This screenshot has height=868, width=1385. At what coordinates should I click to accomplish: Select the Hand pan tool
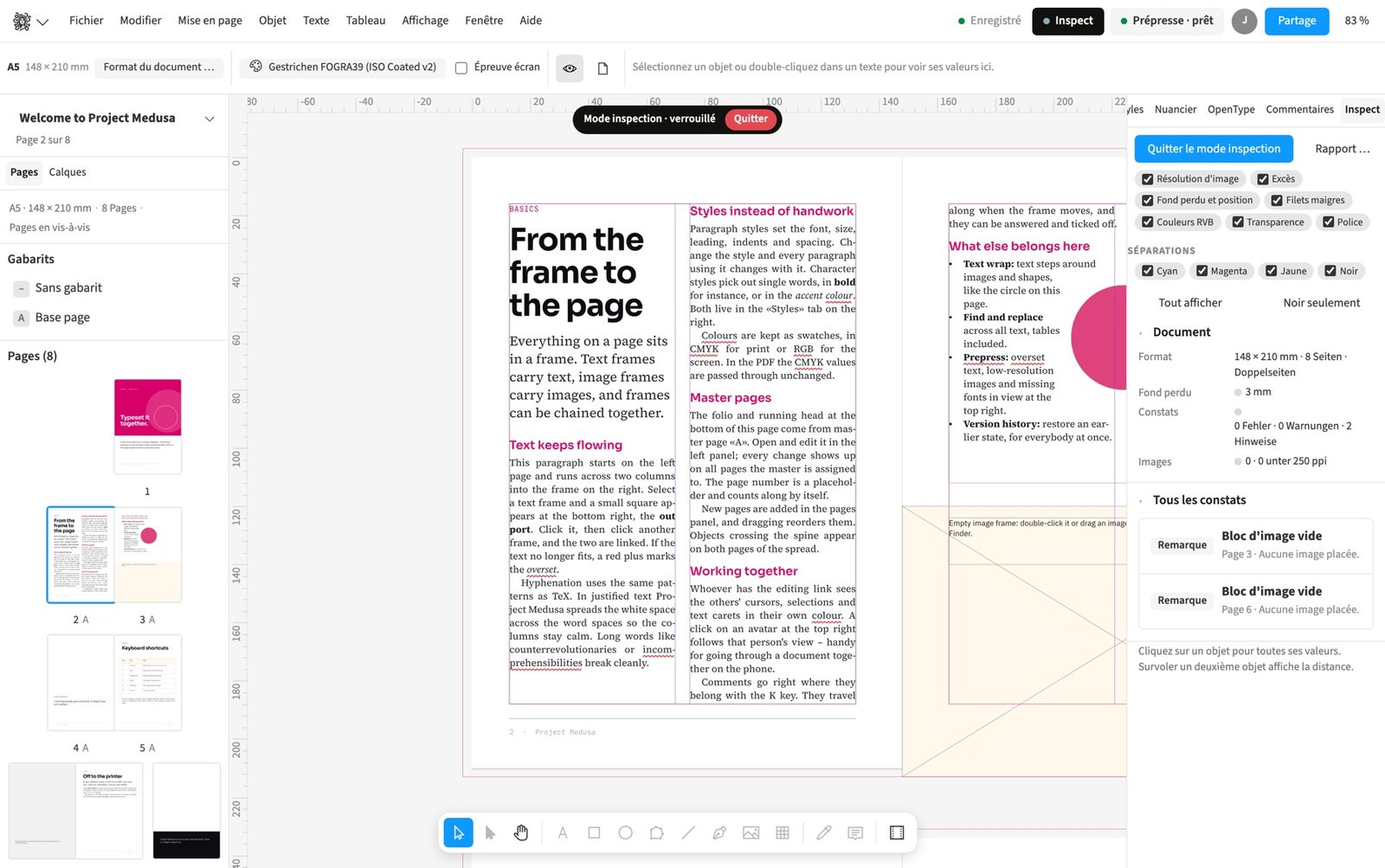coord(521,833)
